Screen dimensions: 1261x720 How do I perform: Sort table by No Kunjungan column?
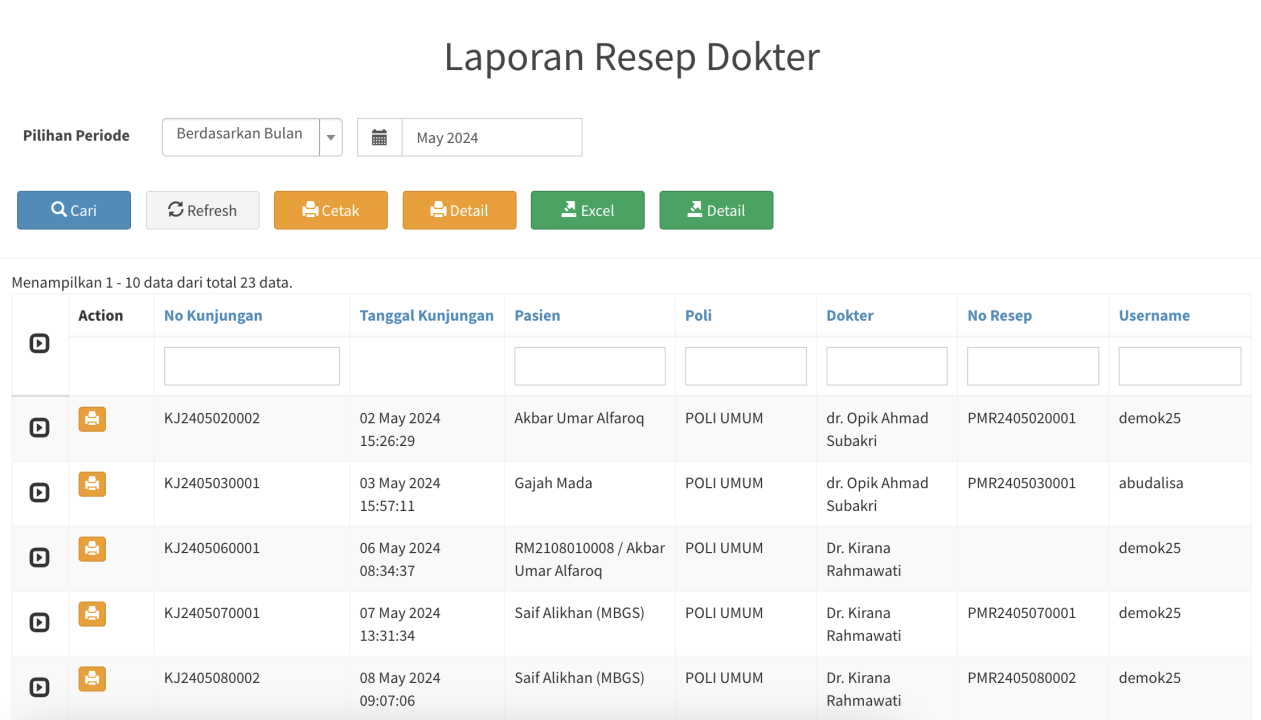pos(213,316)
